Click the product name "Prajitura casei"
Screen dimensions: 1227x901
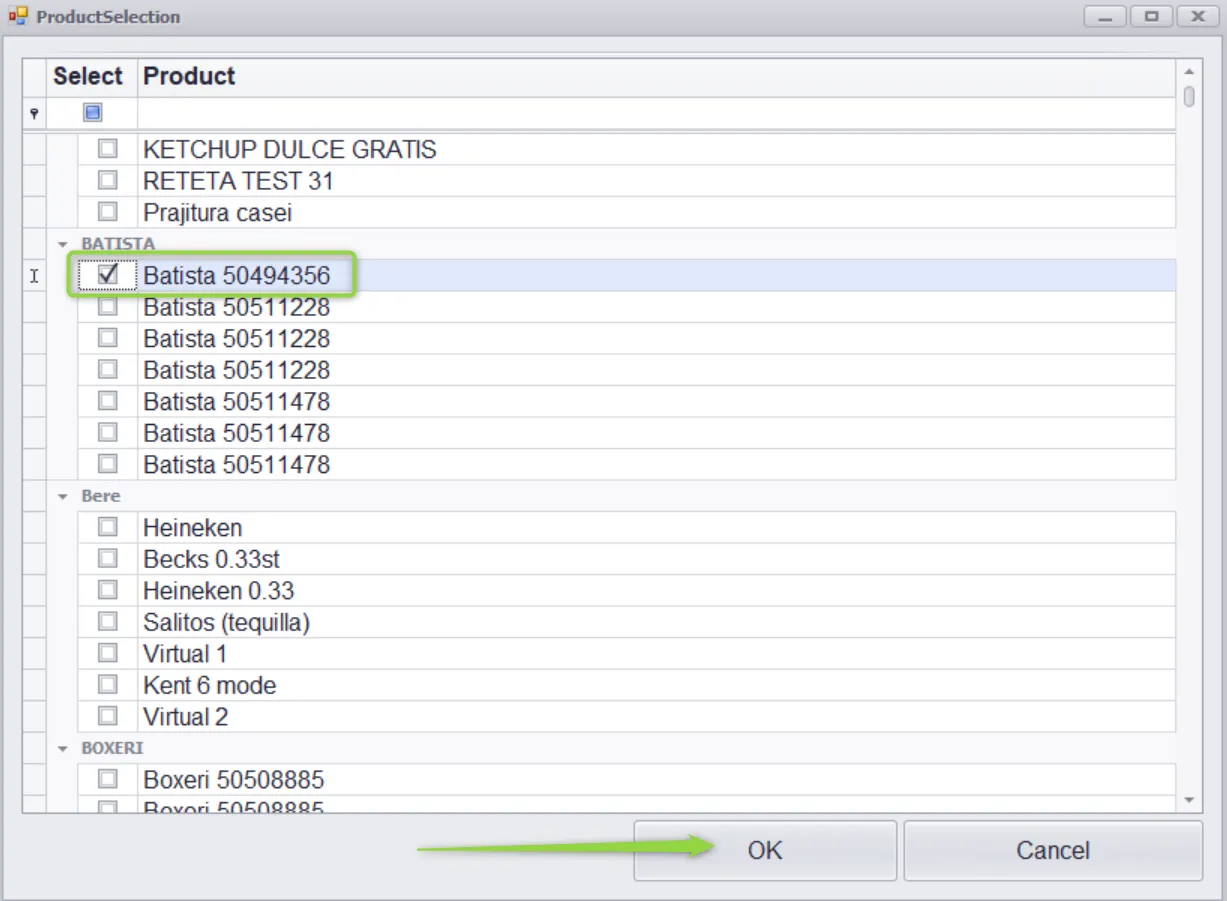tap(218, 213)
